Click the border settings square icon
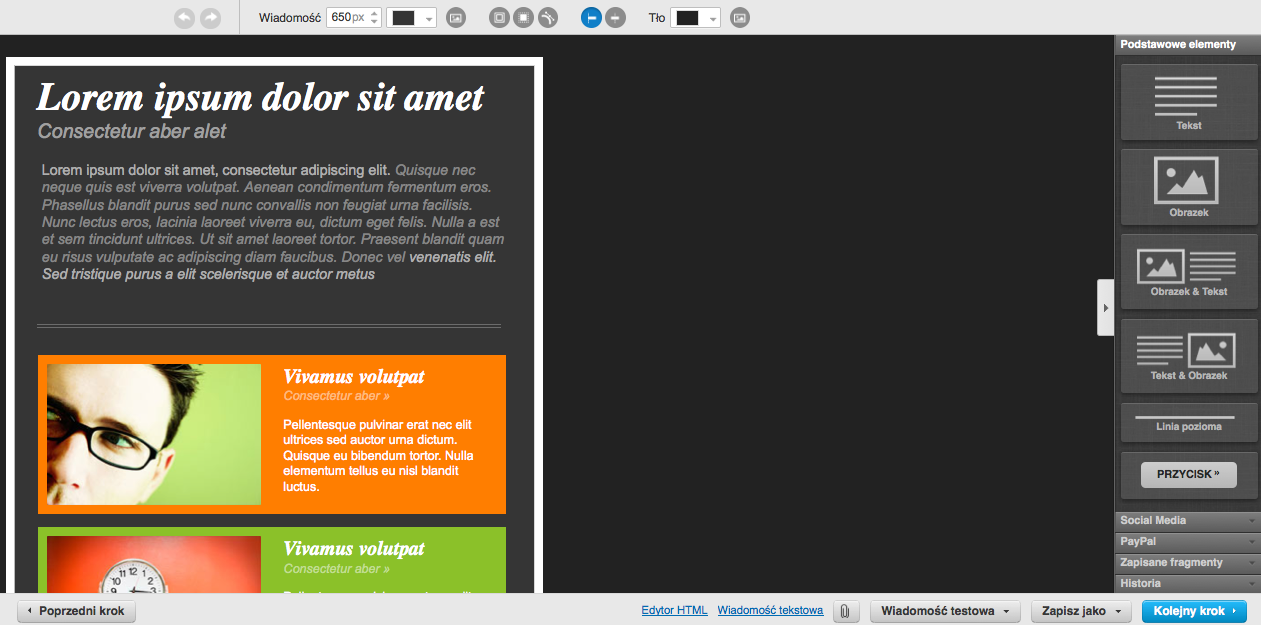Screen dimensions: 1261x625 coord(499,18)
